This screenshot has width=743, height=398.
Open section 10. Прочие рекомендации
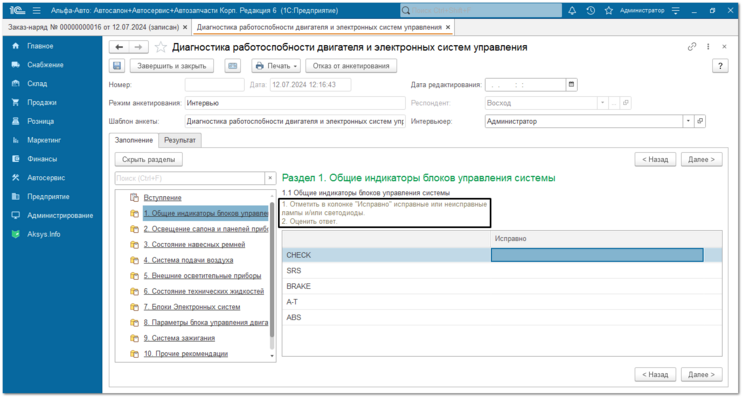tap(186, 354)
